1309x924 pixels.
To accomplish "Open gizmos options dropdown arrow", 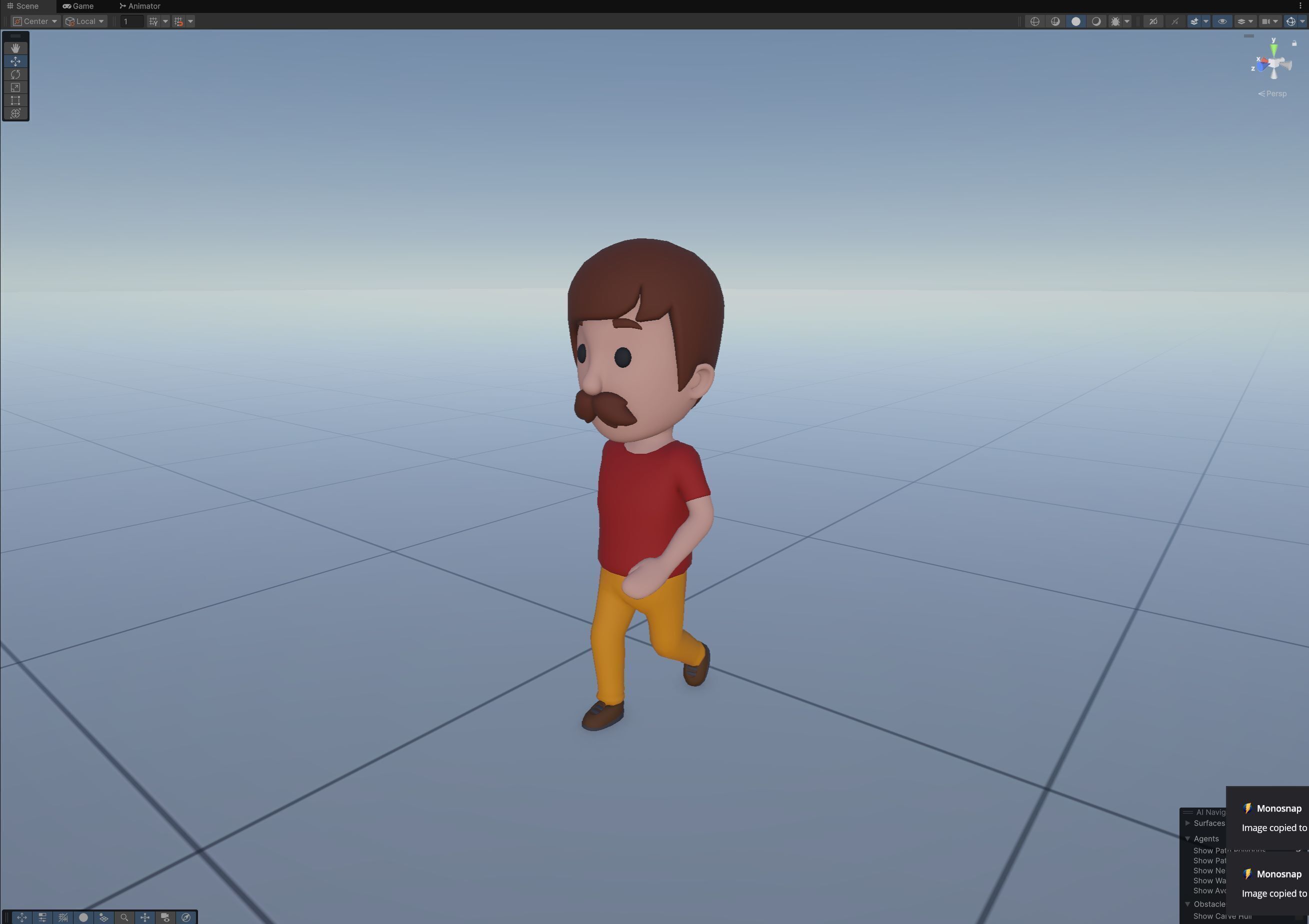I will [x=1302, y=21].
